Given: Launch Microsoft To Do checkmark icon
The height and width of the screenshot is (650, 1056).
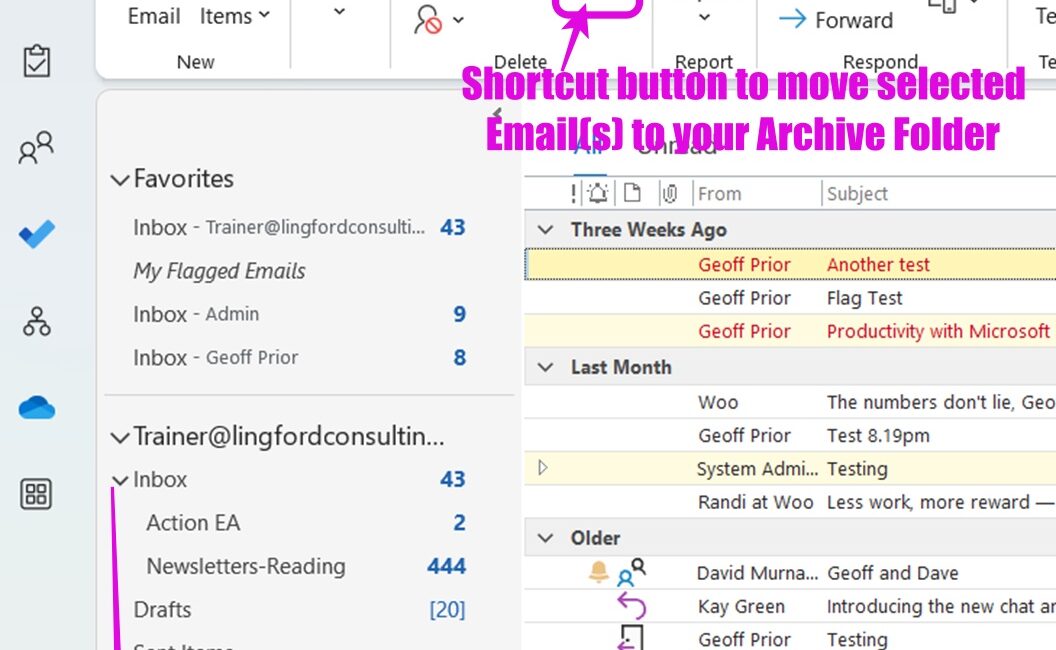Looking at the screenshot, I should 37,236.
